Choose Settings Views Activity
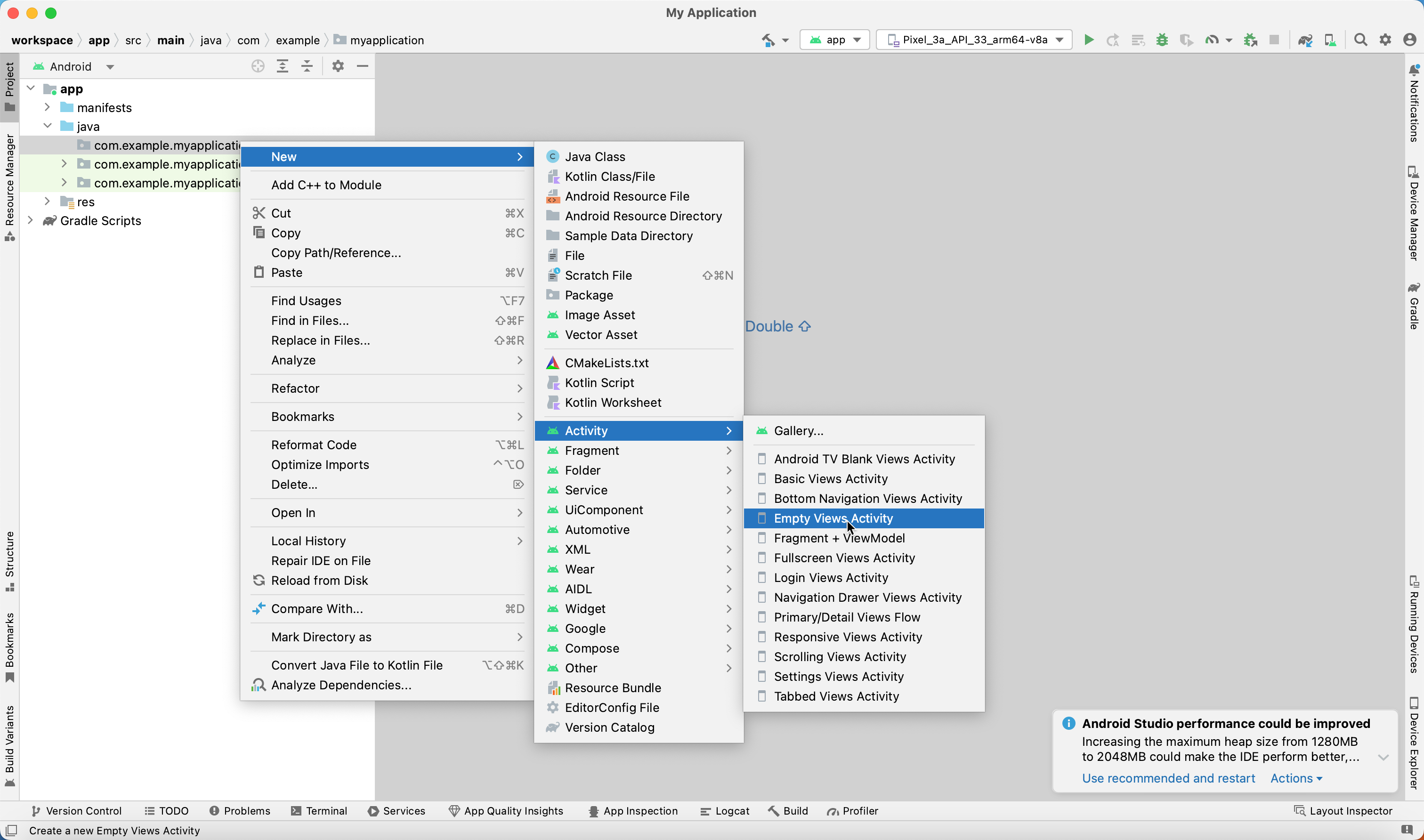The height and width of the screenshot is (840, 1424). 864,677
